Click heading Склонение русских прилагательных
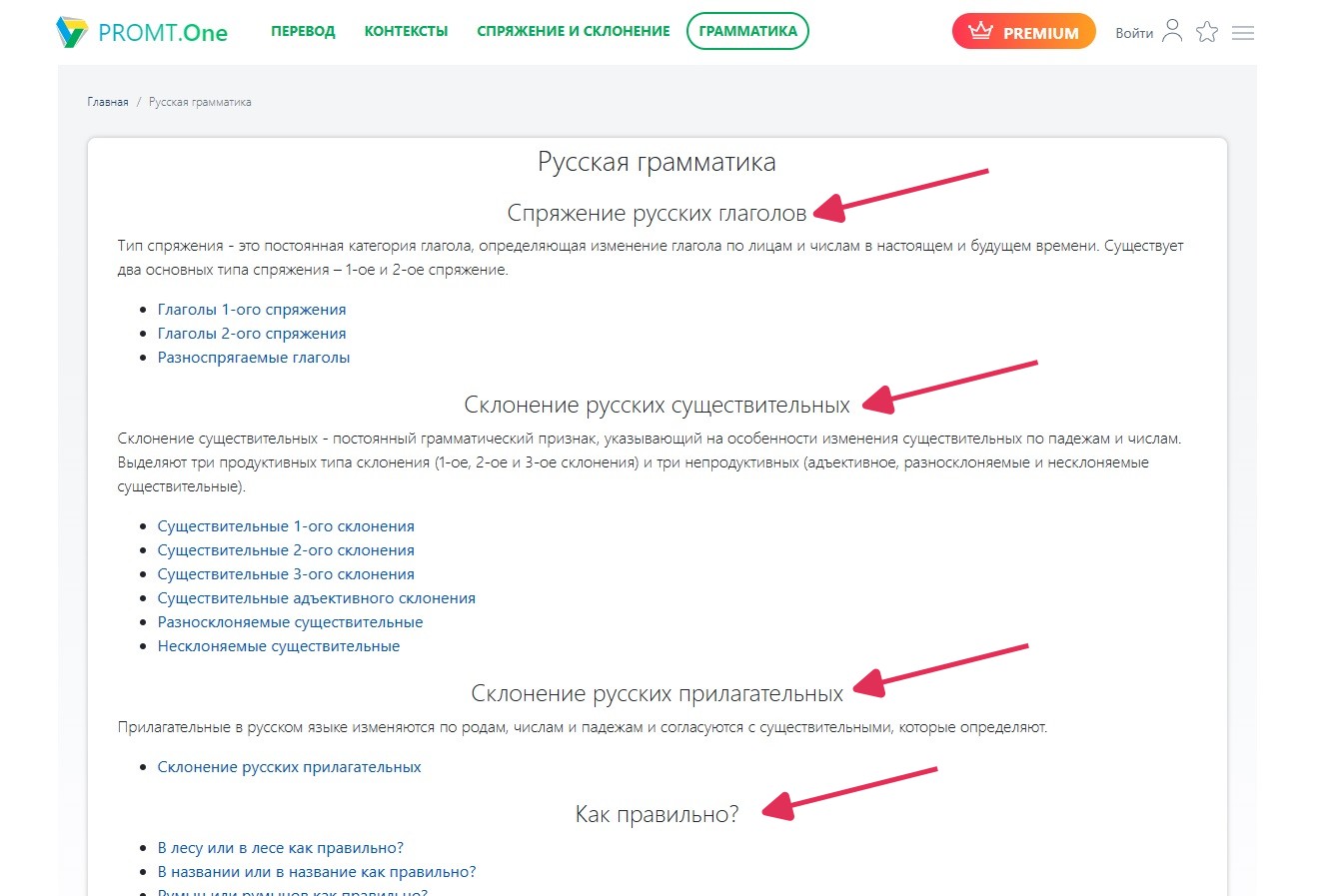 click(x=657, y=693)
